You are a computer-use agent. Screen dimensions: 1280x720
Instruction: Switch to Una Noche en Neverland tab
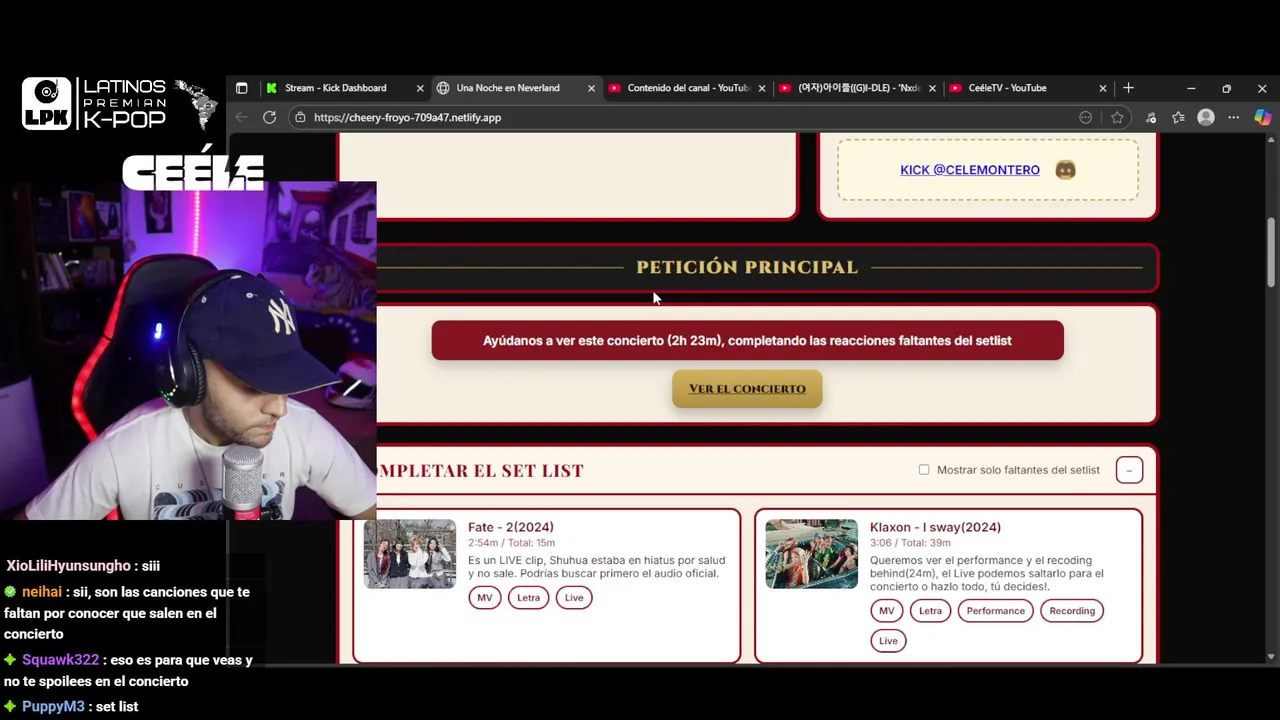(x=506, y=88)
